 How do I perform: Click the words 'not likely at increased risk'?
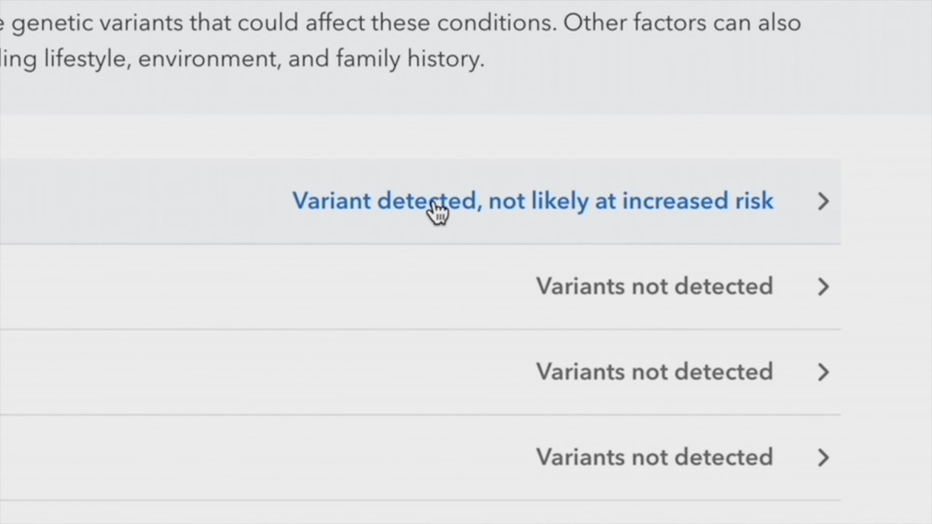pyautogui.click(x=631, y=201)
